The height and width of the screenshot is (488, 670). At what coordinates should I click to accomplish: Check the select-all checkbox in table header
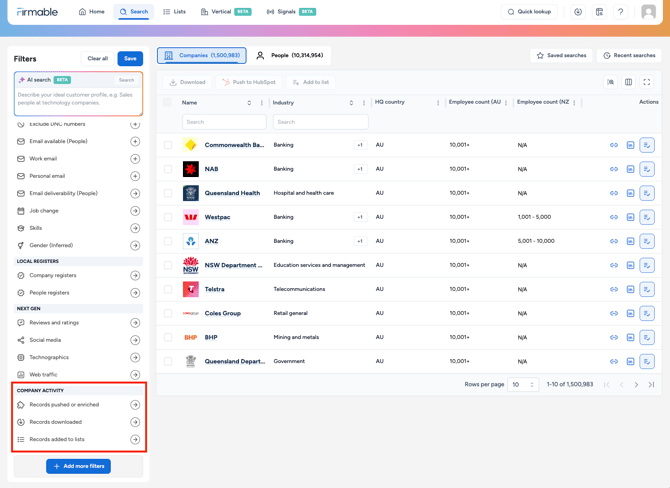168,102
